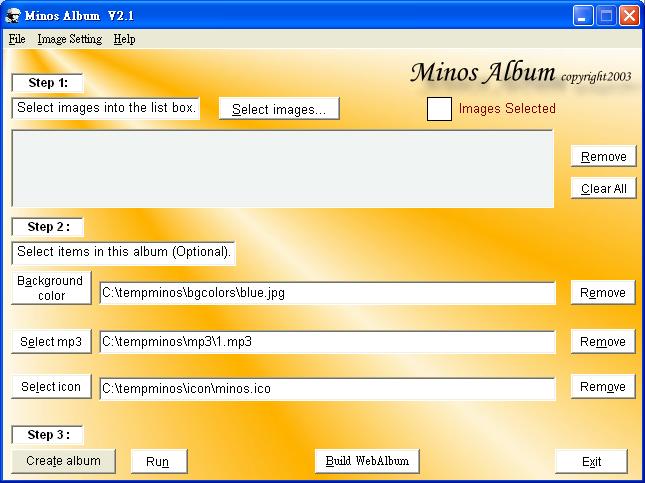Open the Help menu
Viewport: 645px width, 483px height.
click(x=124, y=39)
